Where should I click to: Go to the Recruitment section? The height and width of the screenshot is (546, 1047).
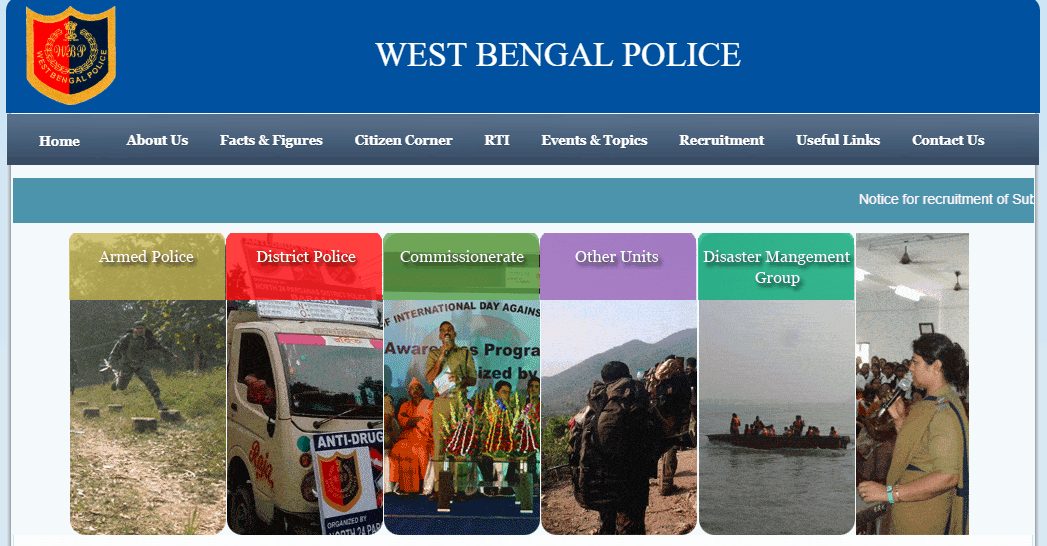[x=722, y=140]
